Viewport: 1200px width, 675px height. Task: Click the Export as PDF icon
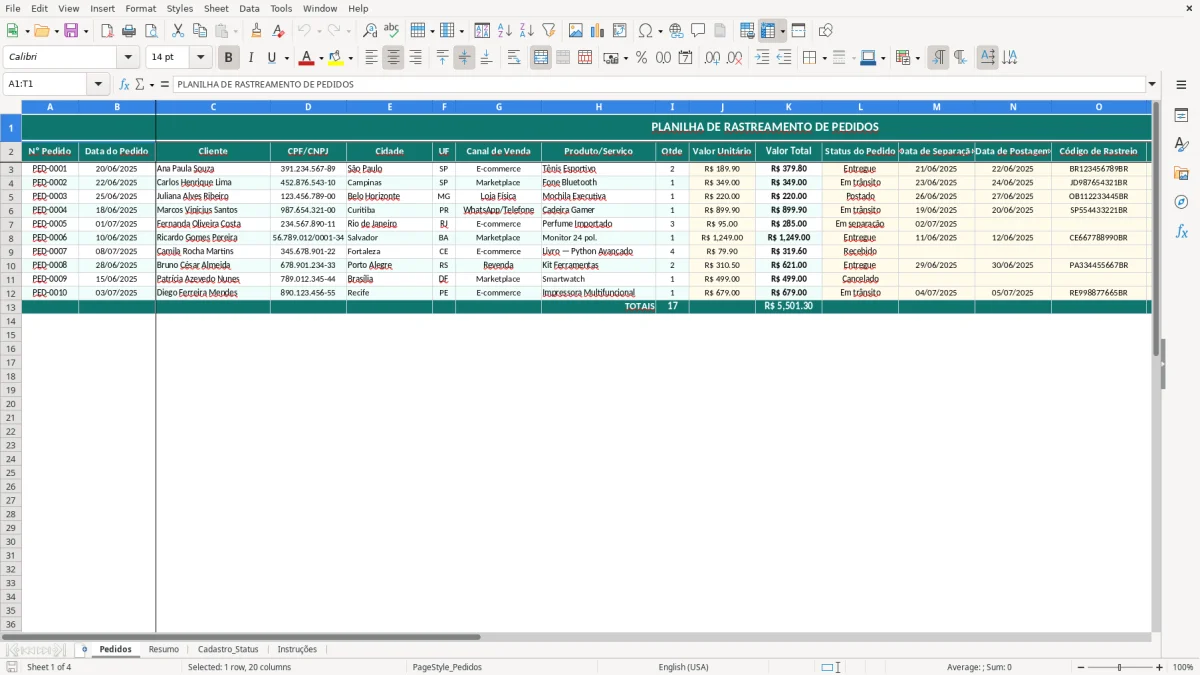(107, 31)
